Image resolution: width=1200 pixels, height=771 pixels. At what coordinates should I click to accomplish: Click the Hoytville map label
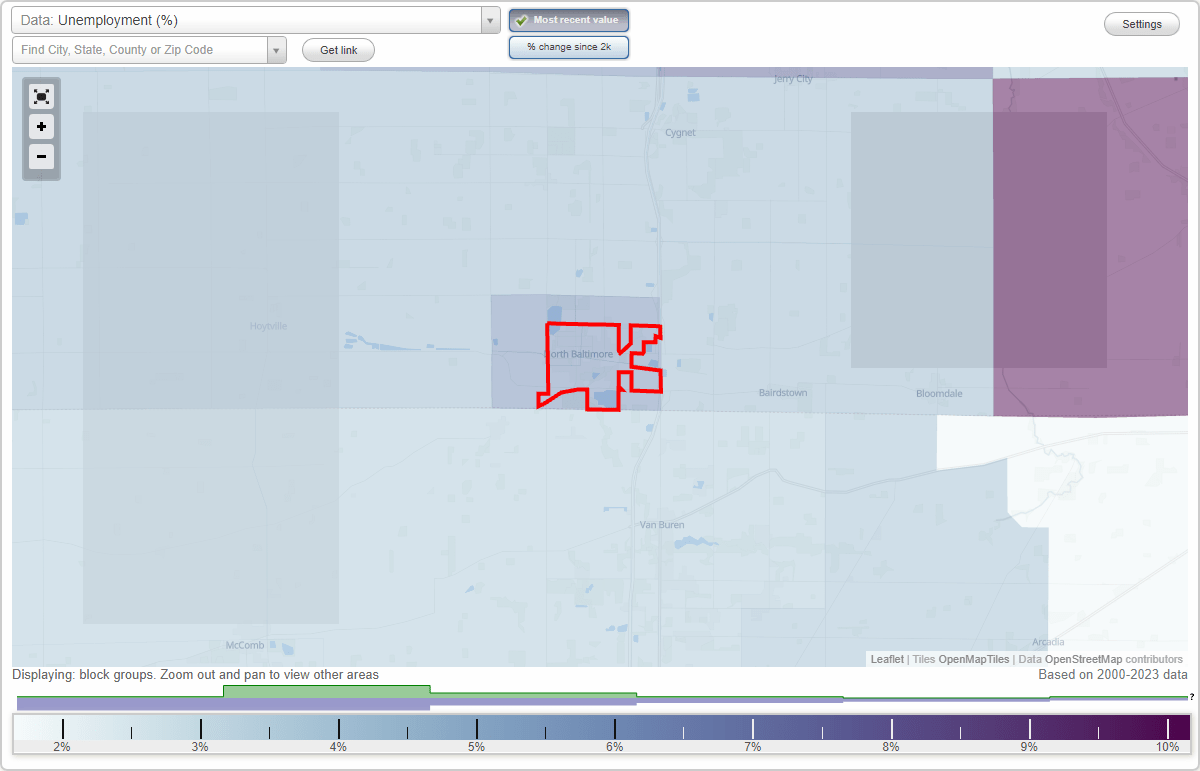tap(268, 326)
